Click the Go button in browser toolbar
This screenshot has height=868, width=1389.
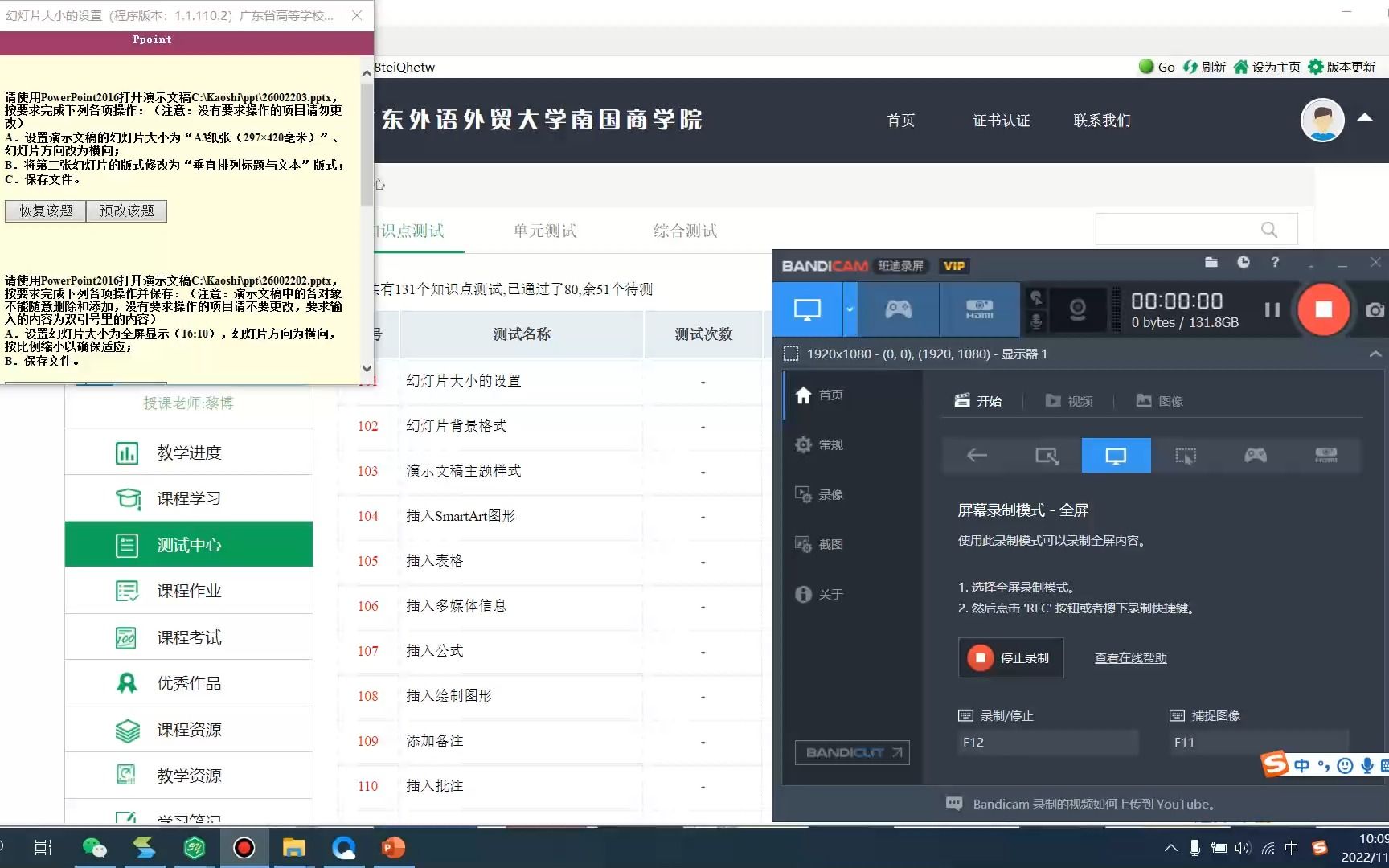[1157, 67]
